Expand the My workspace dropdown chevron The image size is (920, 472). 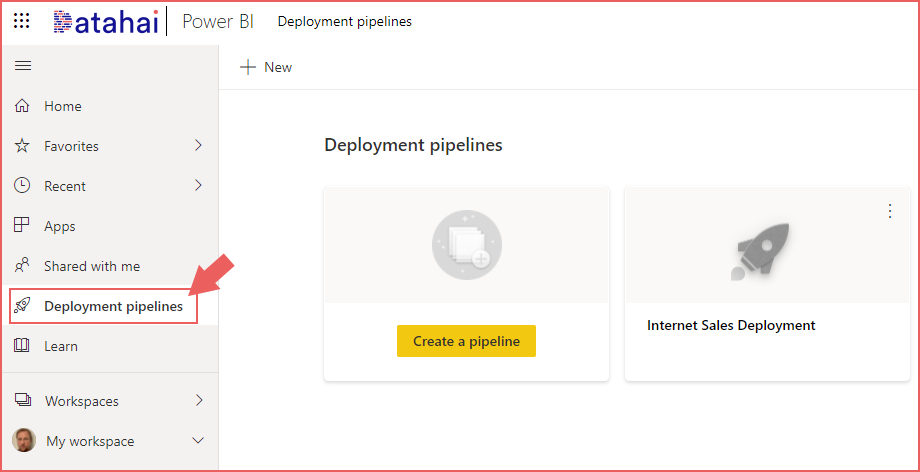click(x=198, y=440)
